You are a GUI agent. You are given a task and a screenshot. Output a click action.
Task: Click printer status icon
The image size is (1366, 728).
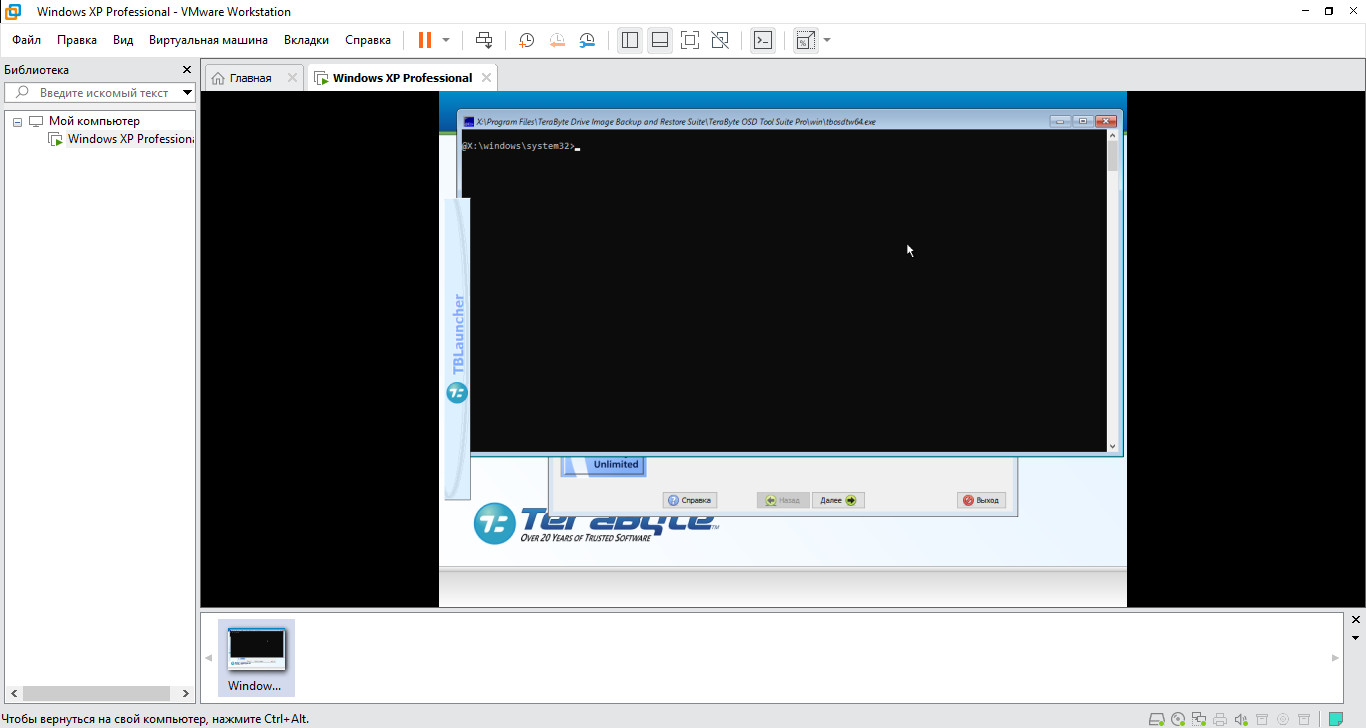pos(1220,718)
